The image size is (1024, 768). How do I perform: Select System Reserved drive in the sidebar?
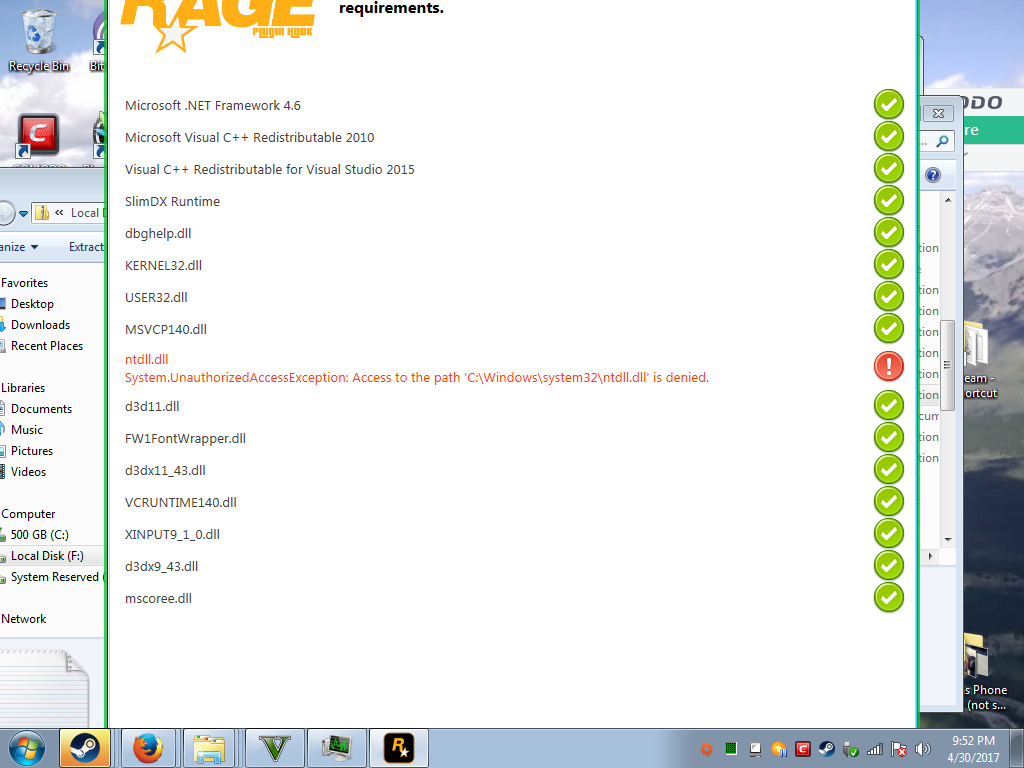[x=54, y=577]
